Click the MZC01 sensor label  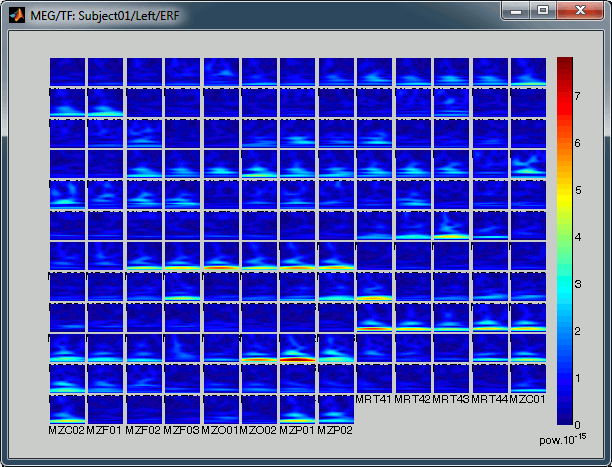(x=528, y=400)
